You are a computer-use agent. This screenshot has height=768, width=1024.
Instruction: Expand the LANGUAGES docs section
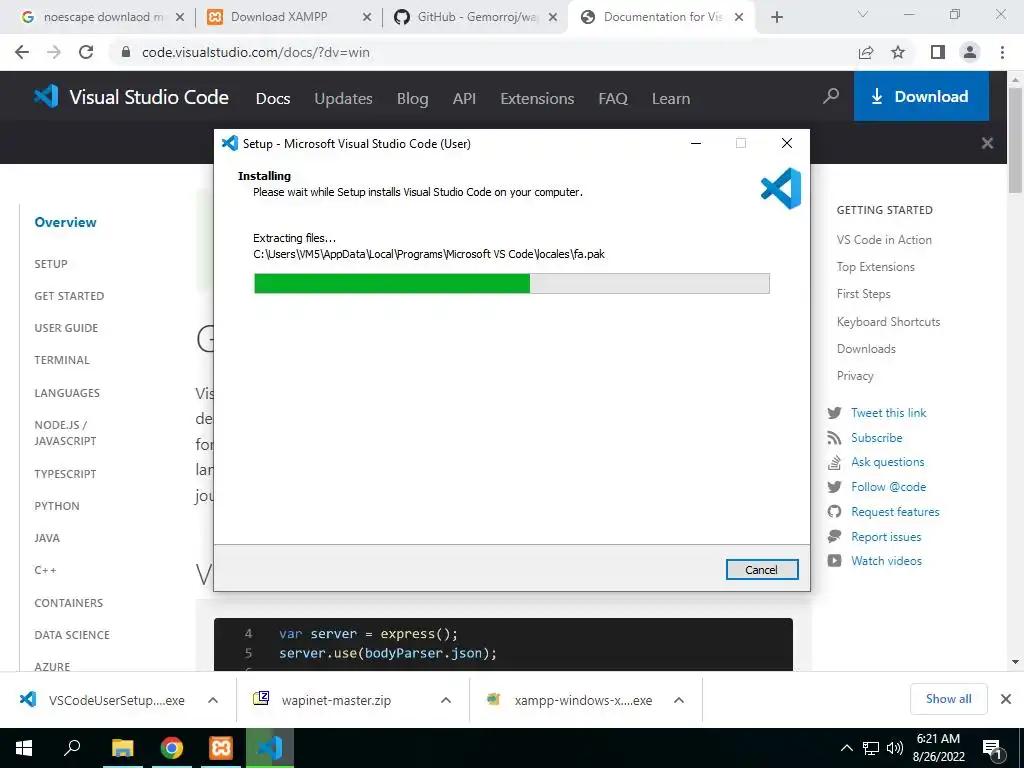[x=67, y=392]
